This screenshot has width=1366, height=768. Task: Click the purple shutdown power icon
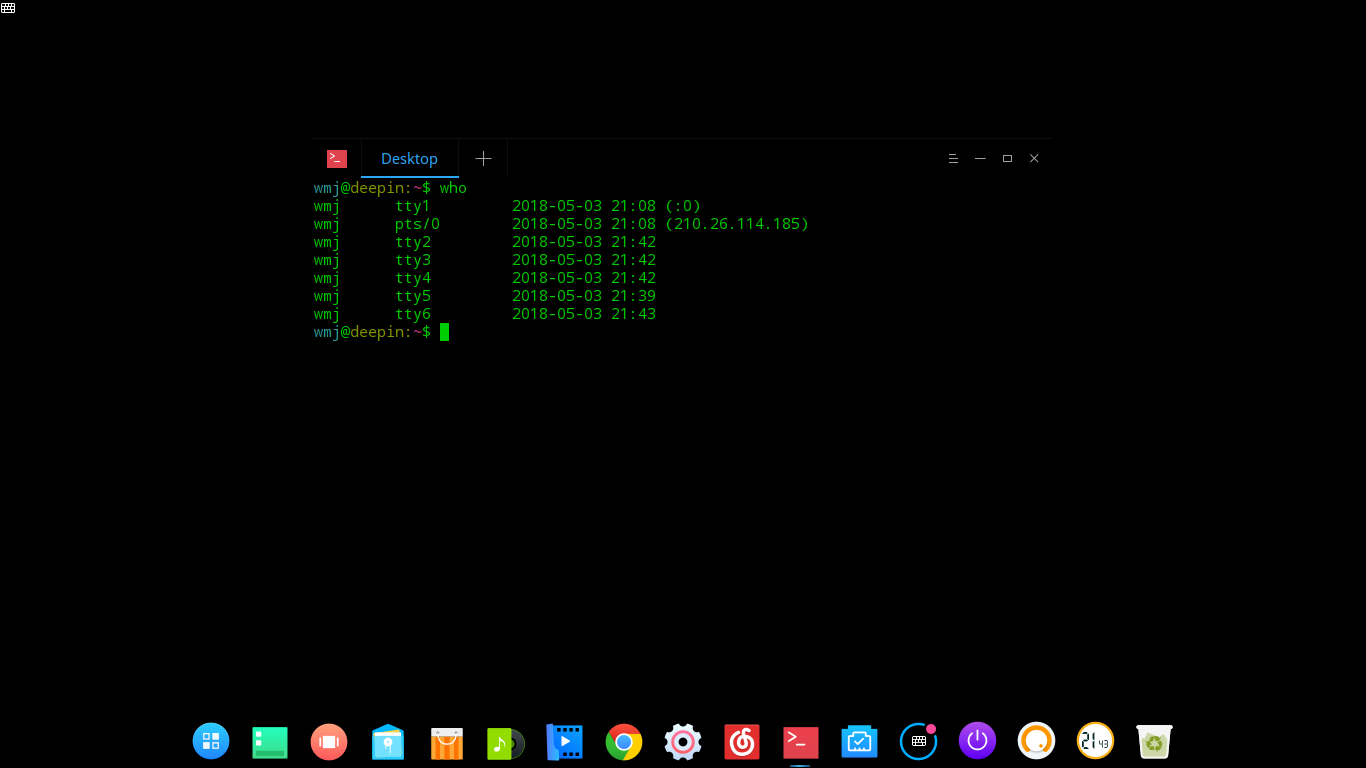pyautogui.click(x=977, y=742)
